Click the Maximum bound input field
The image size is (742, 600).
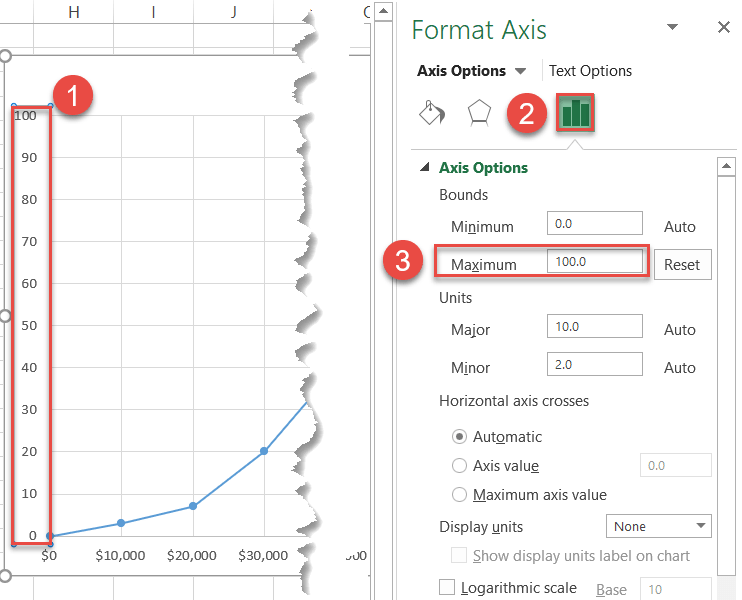594,262
